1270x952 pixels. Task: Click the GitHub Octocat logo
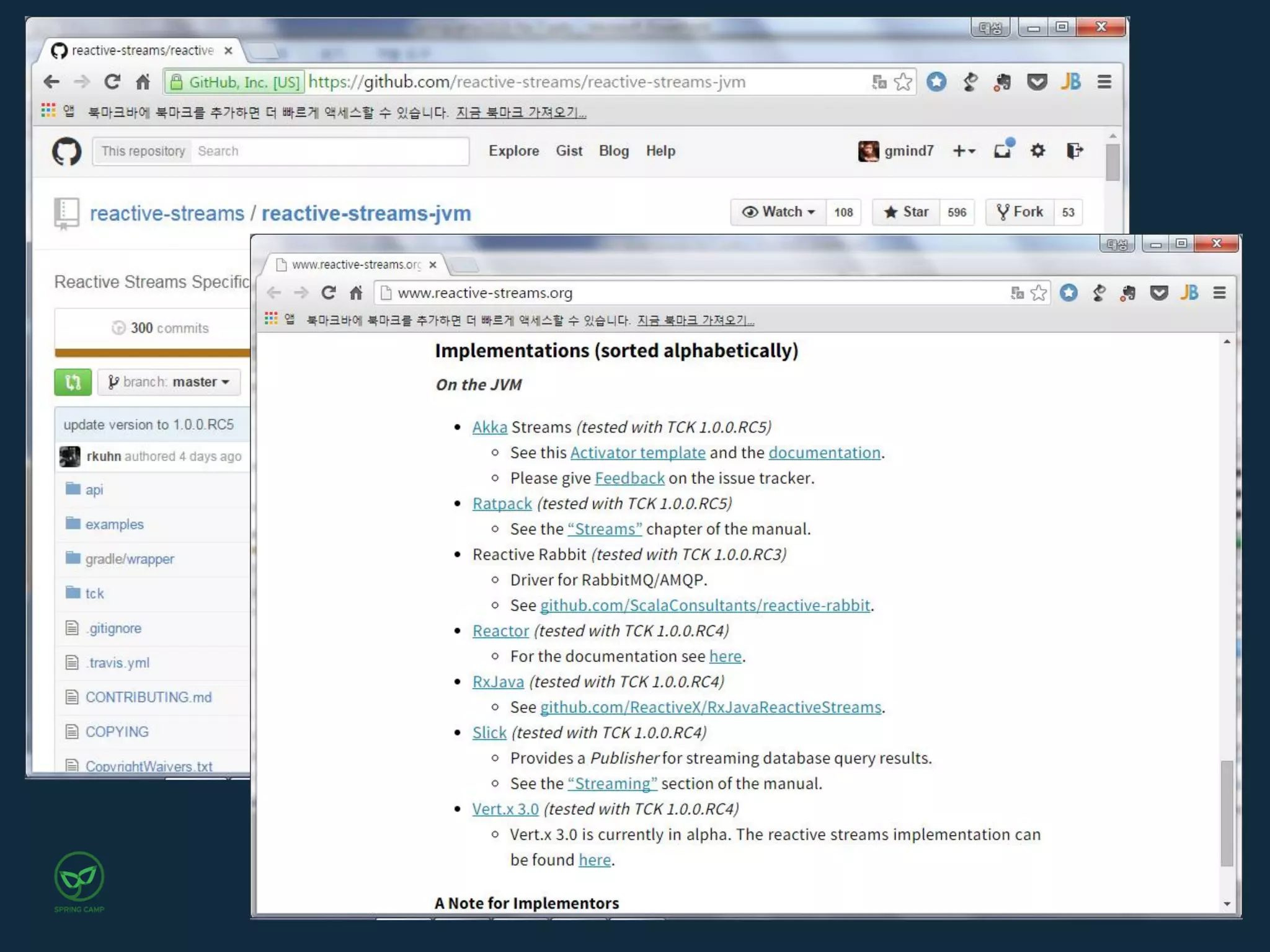pos(66,151)
